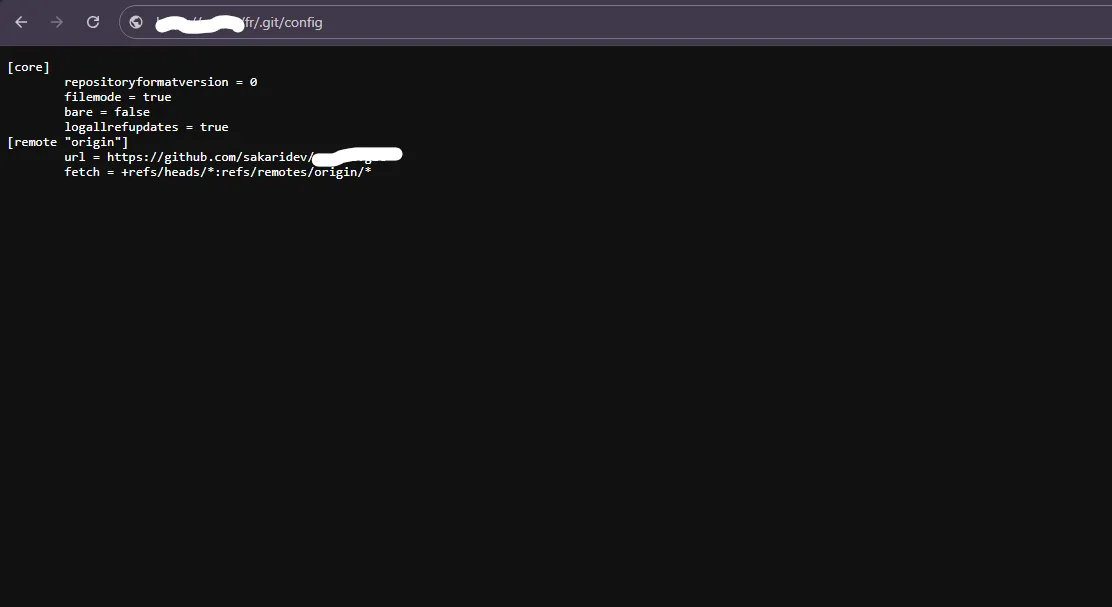Click the url key under remote origin
Screen dimensions: 1112x607
coord(74,157)
